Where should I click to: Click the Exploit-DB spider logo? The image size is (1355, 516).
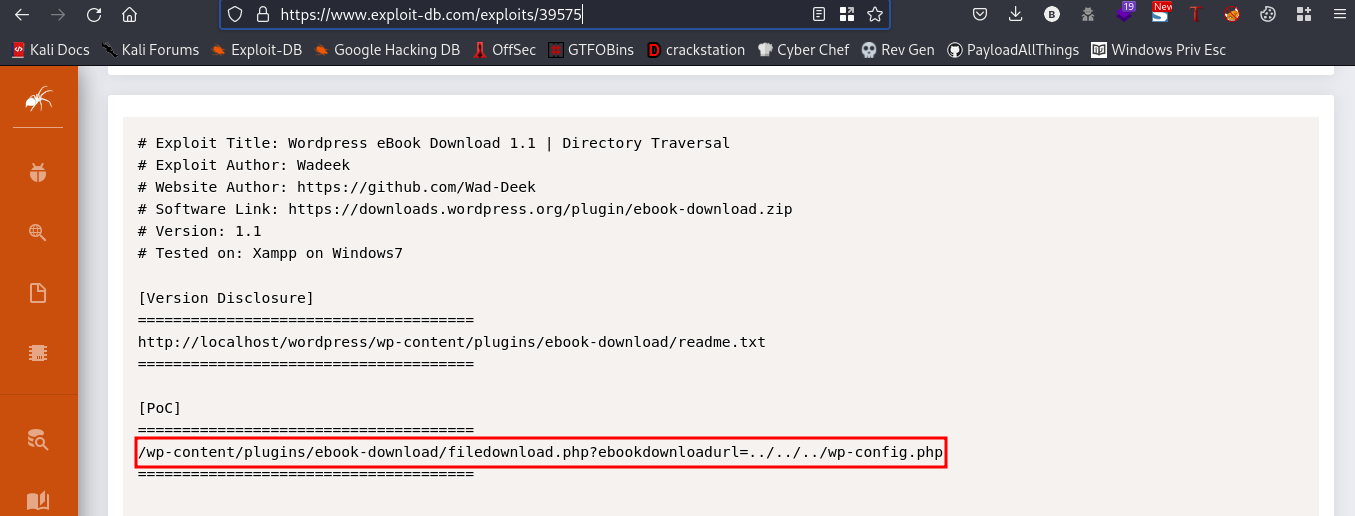click(38, 98)
